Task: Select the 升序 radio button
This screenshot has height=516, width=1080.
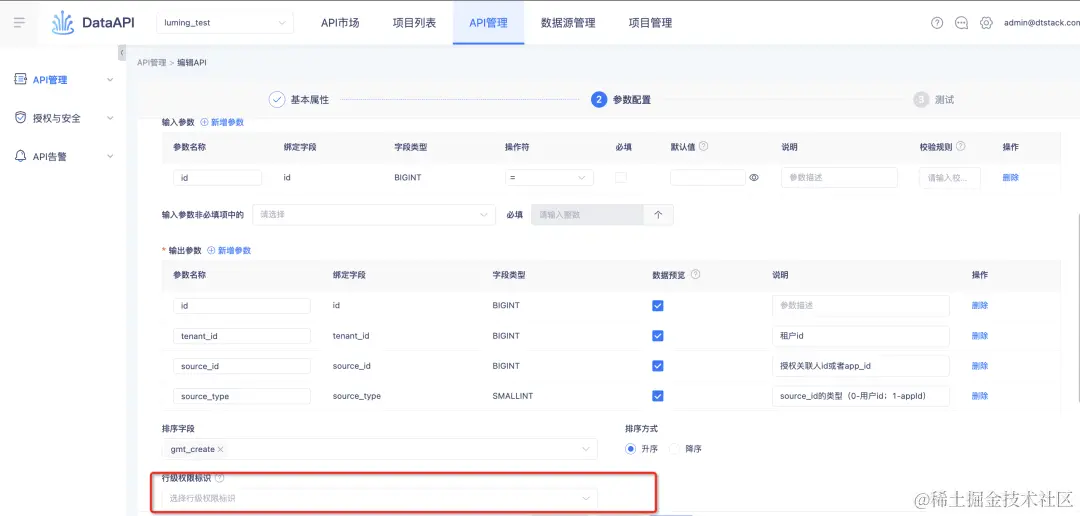Action: click(630, 448)
